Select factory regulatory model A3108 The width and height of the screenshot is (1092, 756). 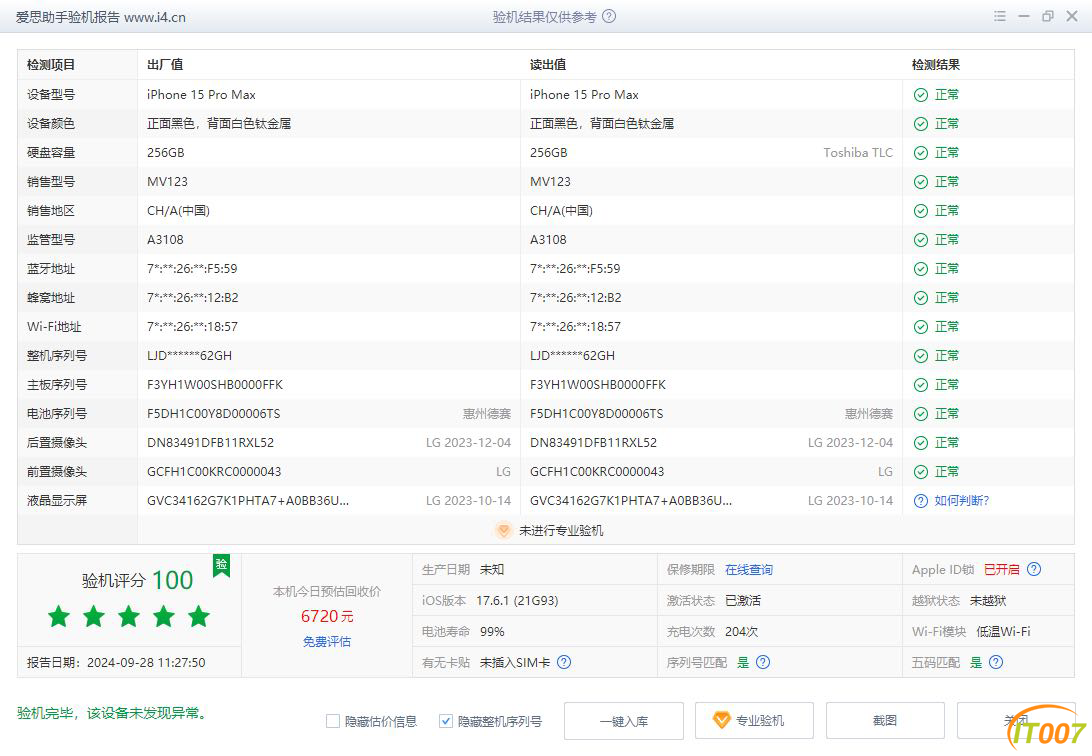click(x=165, y=239)
